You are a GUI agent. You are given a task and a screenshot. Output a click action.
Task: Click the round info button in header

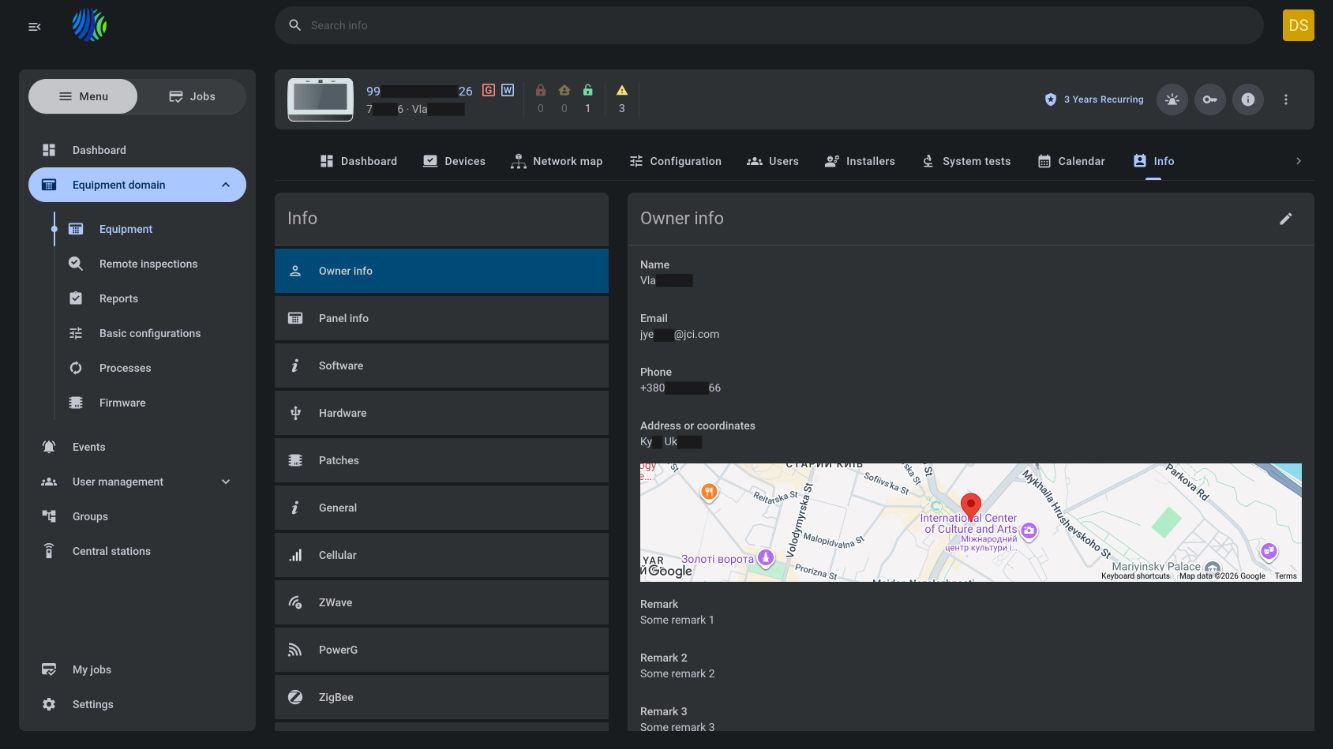click(x=1248, y=100)
